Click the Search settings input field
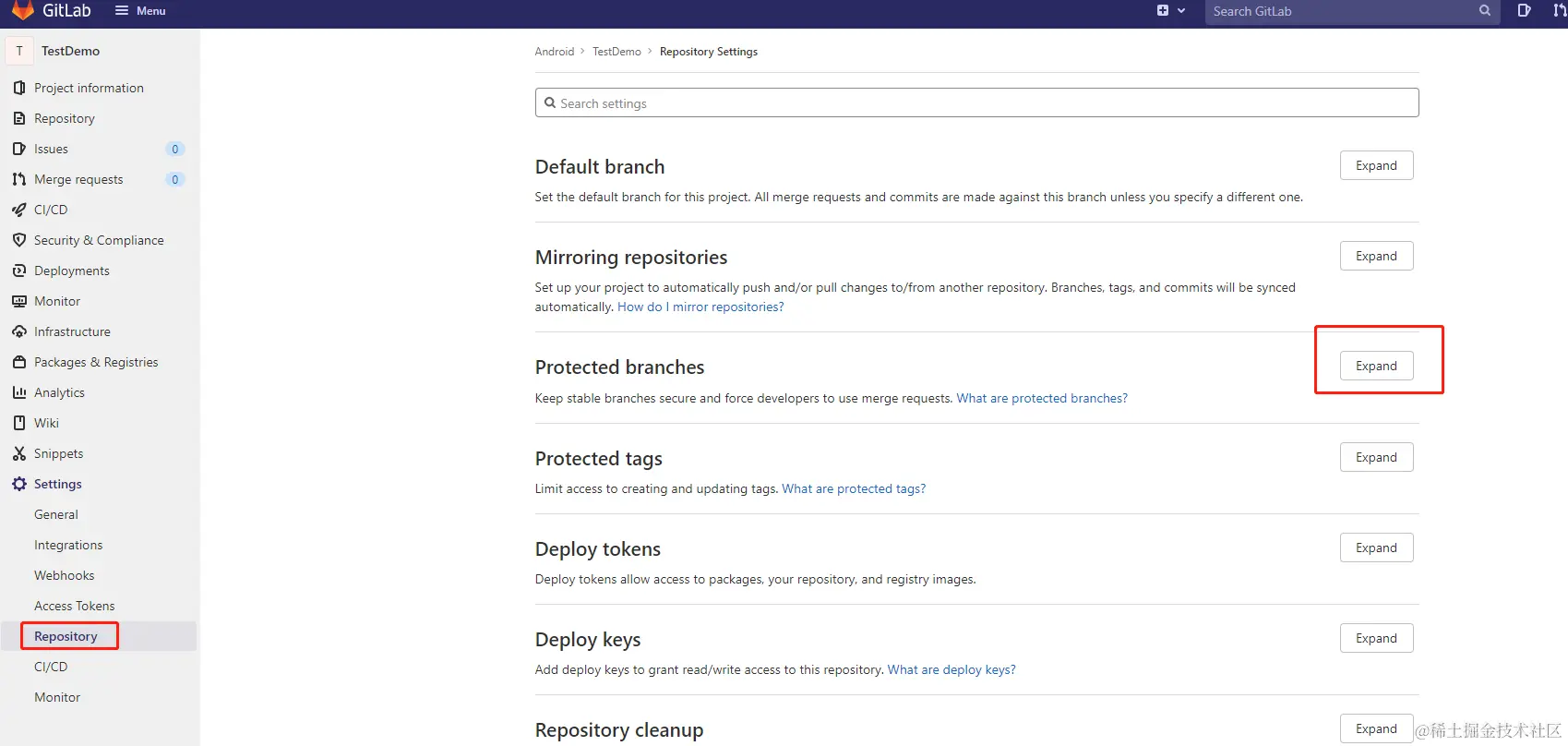Viewport: 1568px width, 746px height. [976, 103]
